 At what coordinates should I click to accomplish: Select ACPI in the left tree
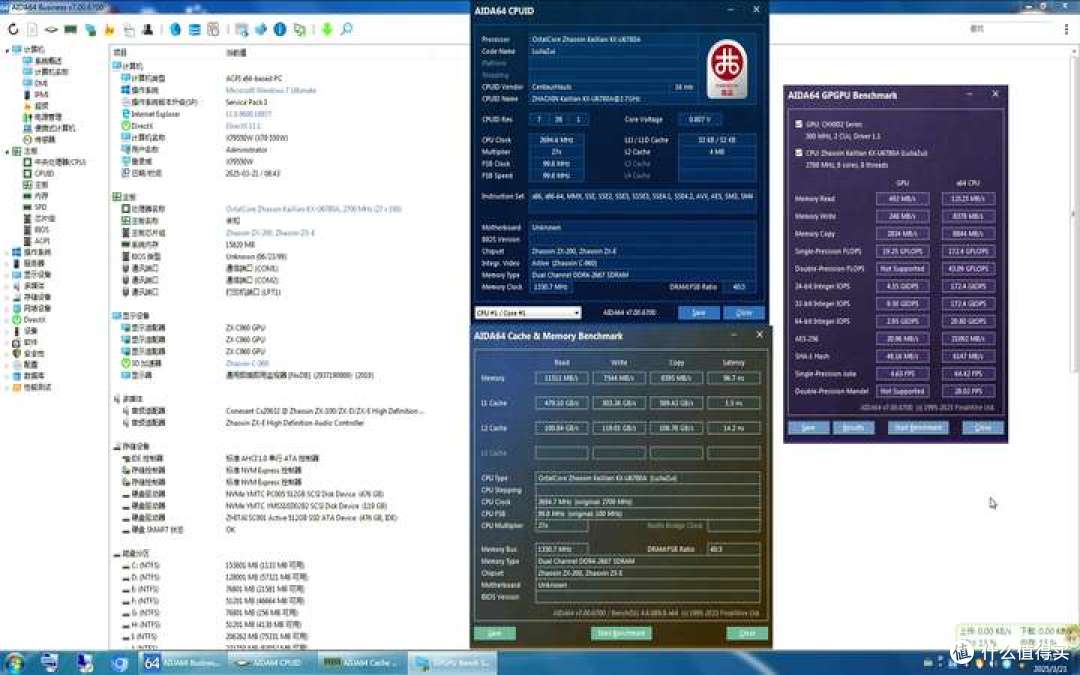[x=42, y=241]
